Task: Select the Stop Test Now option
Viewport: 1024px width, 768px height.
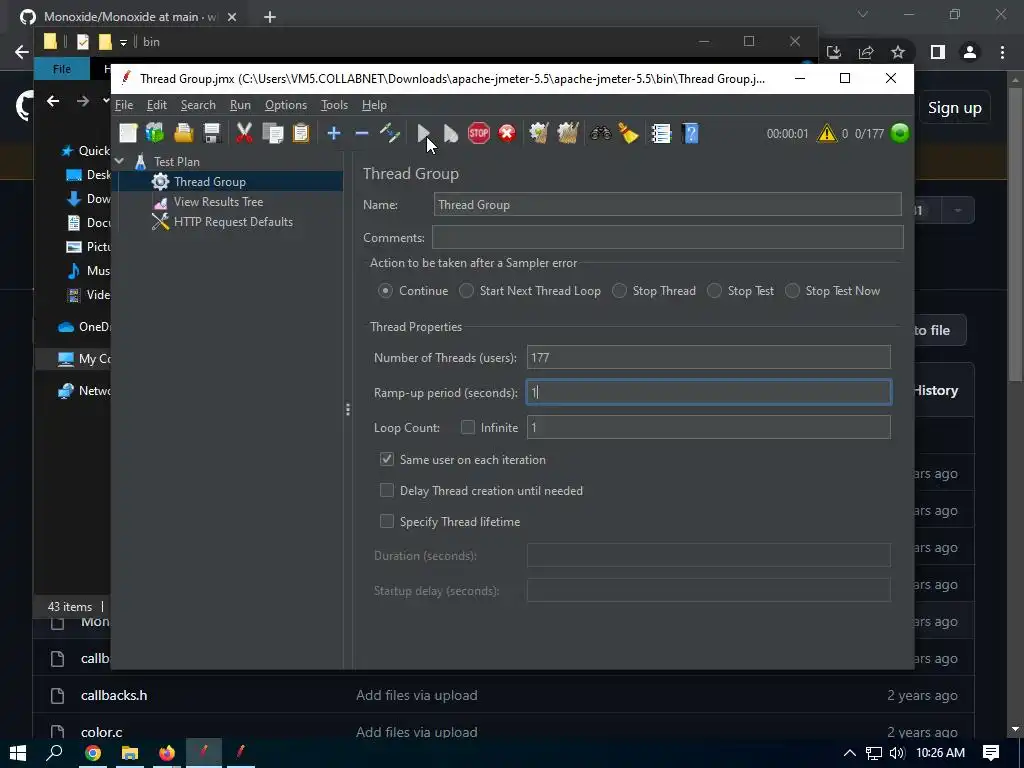Action: point(792,291)
